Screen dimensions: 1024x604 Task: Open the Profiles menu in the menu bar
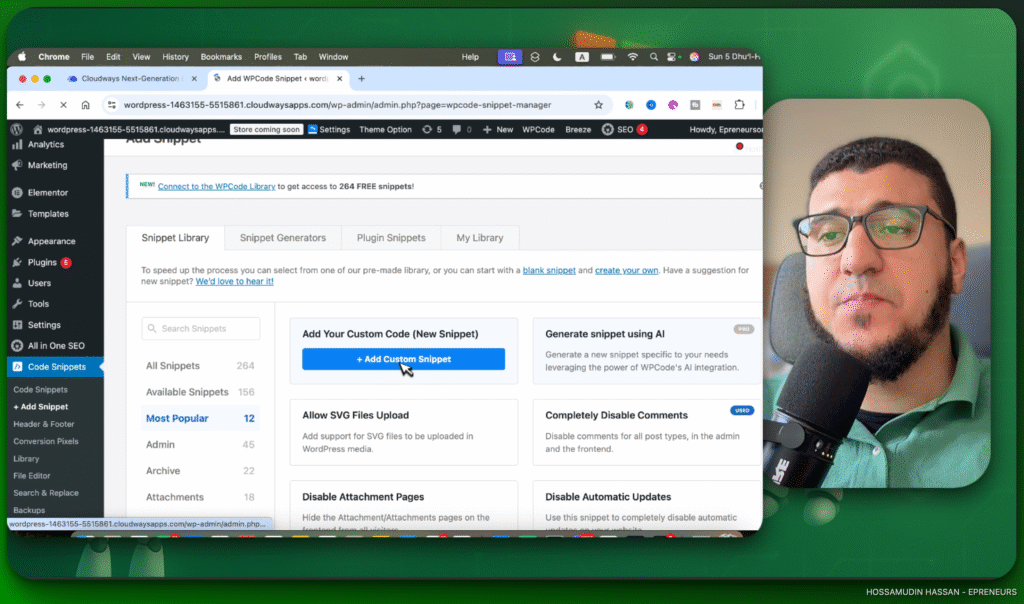pyautogui.click(x=268, y=57)
